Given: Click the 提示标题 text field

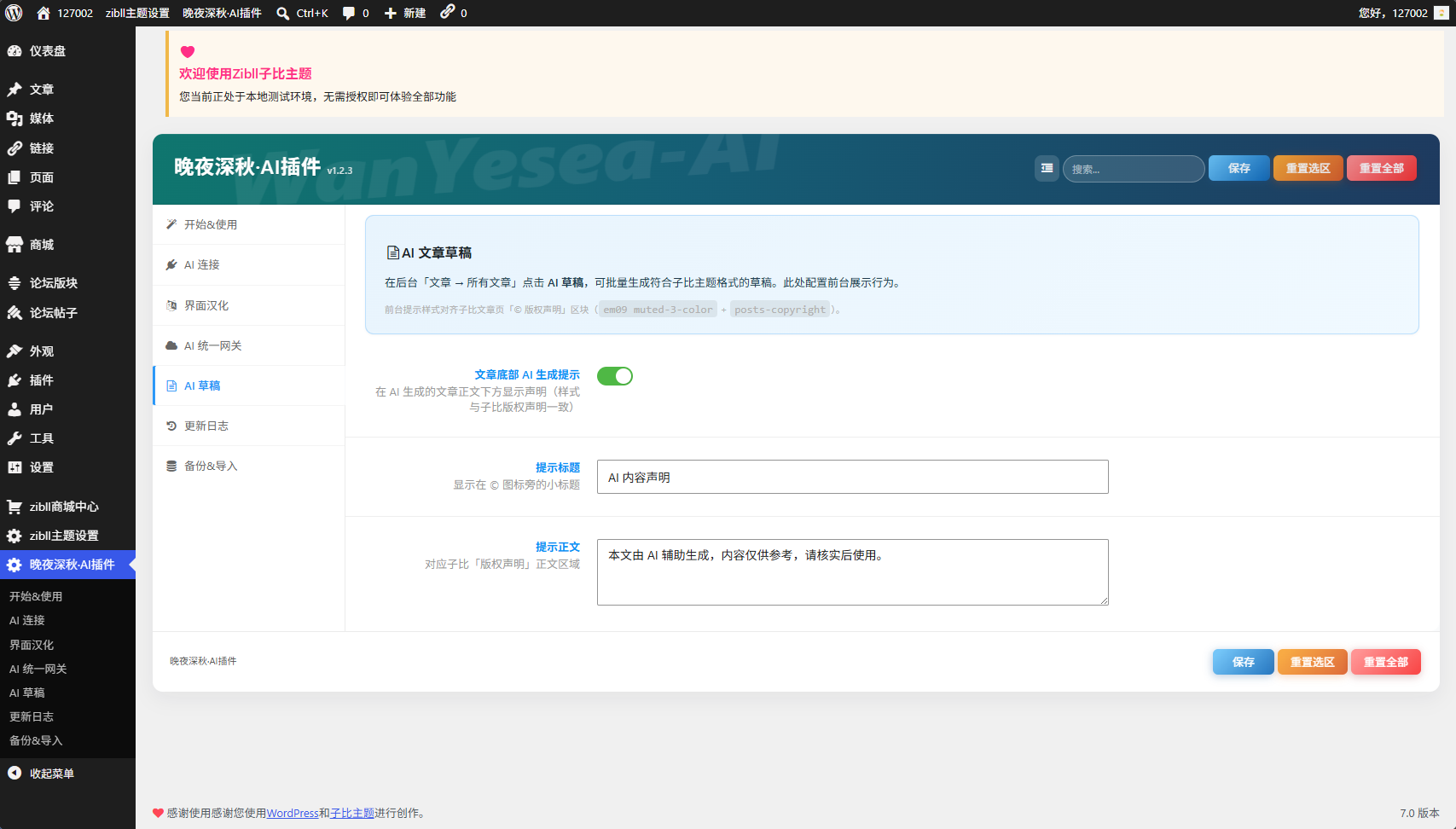Looking at the screenshot, I should pos(853,477).
